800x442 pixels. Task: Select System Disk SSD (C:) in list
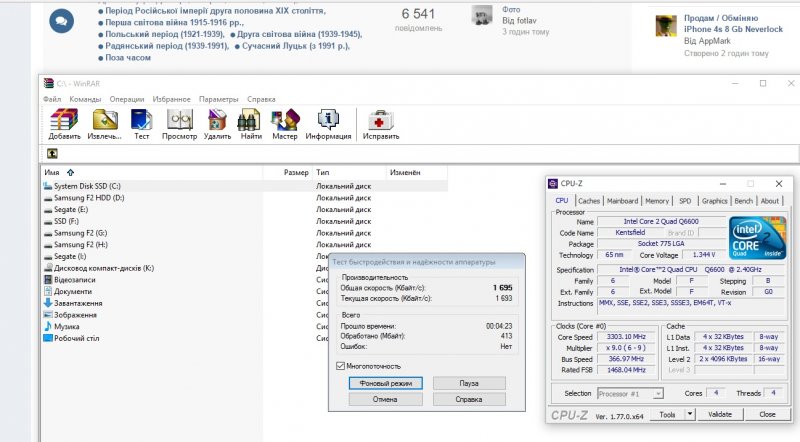tap(87, 186)
